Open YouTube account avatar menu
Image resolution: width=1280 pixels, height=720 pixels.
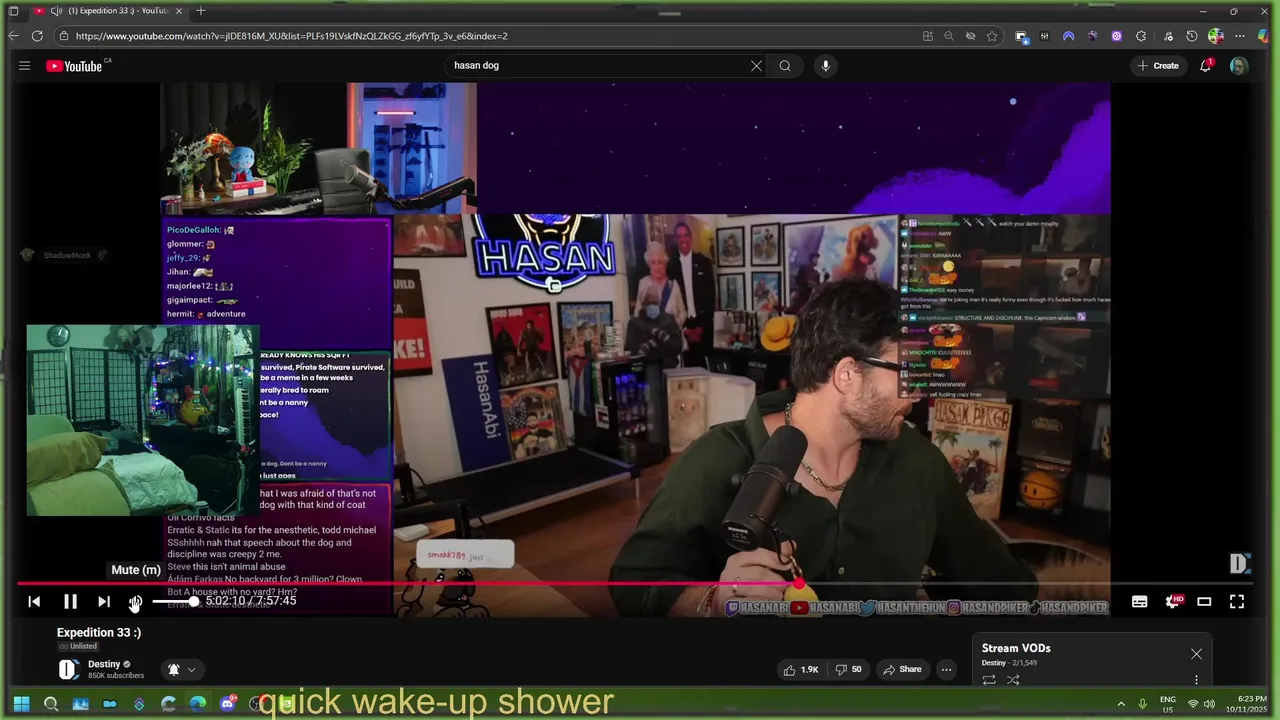[x=1239, y=66]
